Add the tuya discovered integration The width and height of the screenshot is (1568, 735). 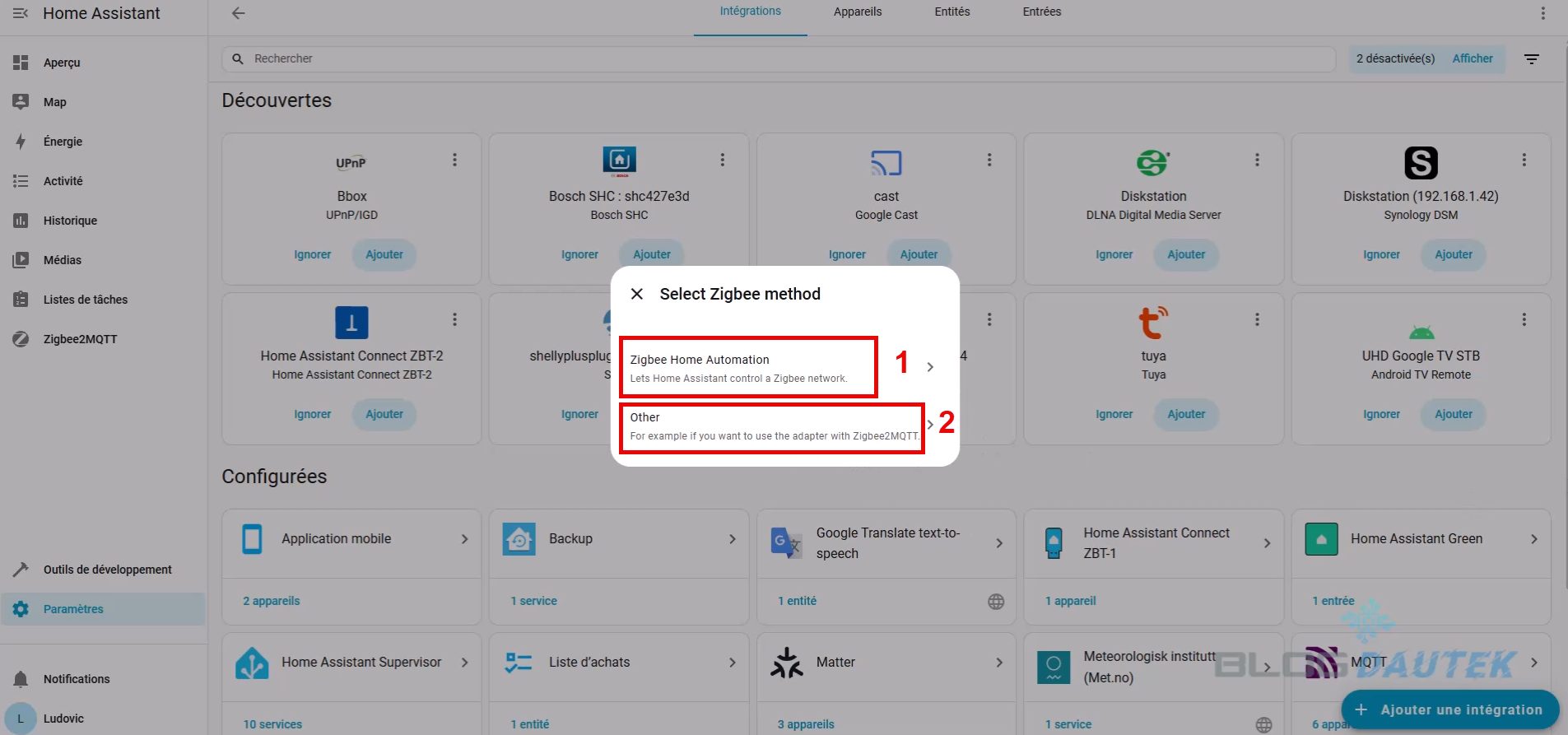[1185, 414]
